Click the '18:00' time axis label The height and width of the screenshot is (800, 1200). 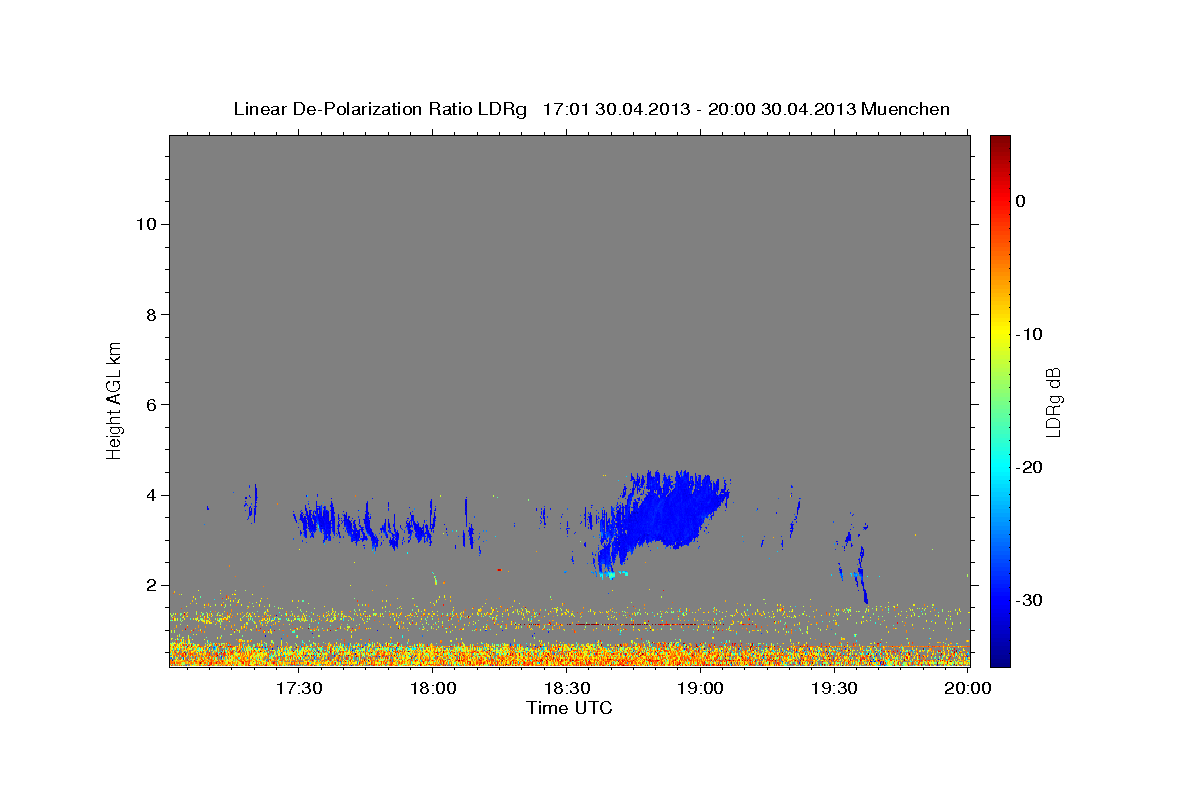point(433,689)
